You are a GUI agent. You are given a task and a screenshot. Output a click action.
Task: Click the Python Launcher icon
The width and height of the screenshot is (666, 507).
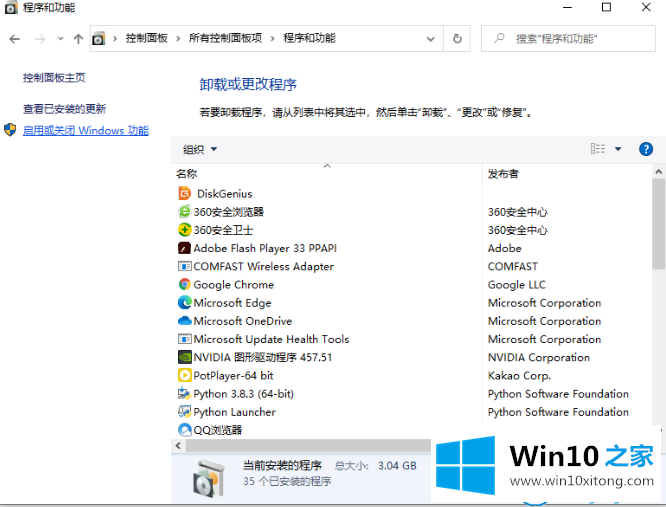[x=184, y=411]
